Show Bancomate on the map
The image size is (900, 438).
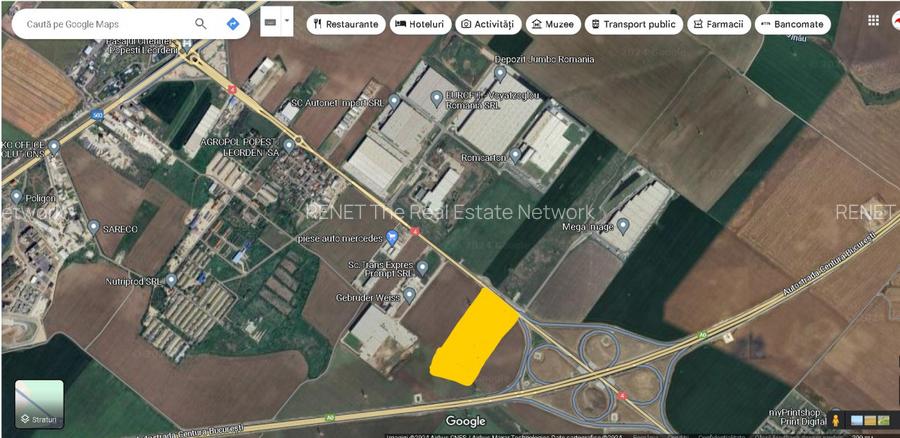(x=792, y=24)
